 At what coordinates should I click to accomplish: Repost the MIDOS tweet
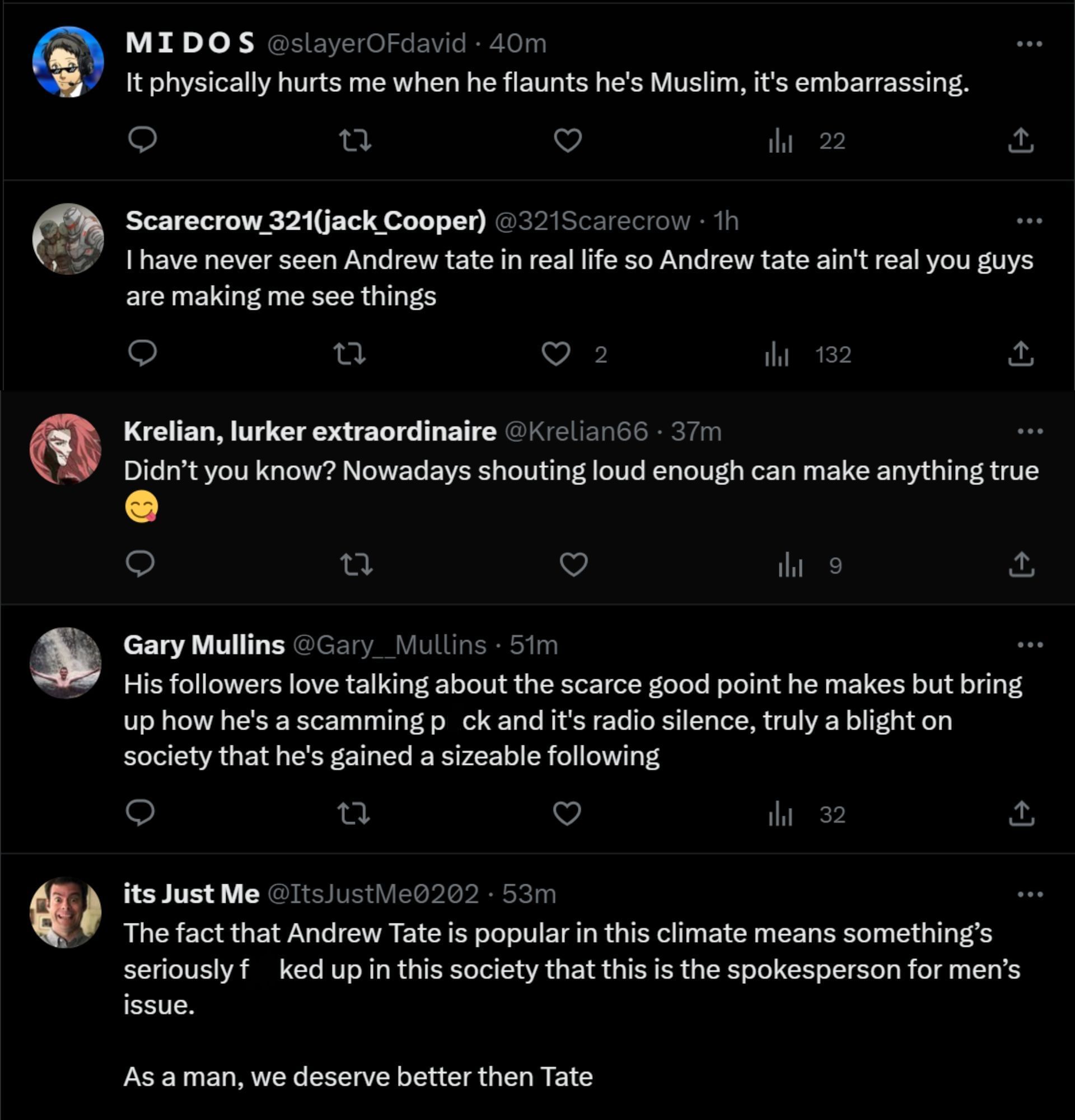click(x=355, y=140)
